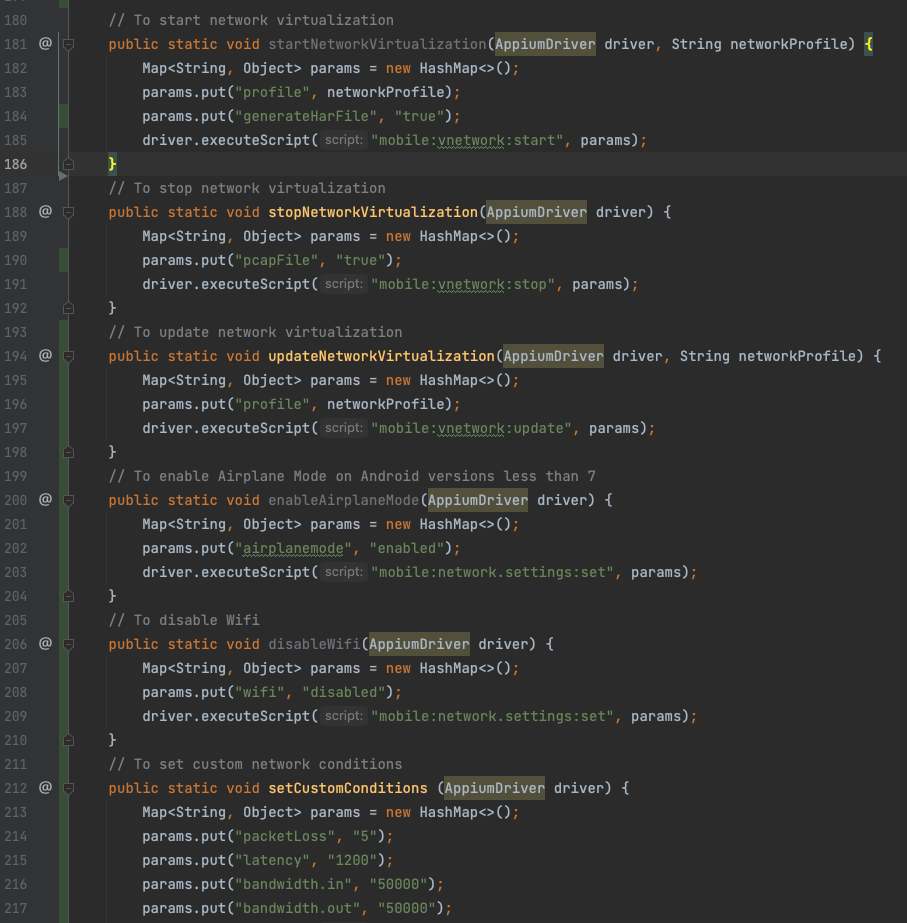Click line number 197 in the gutter

point(16,428)
